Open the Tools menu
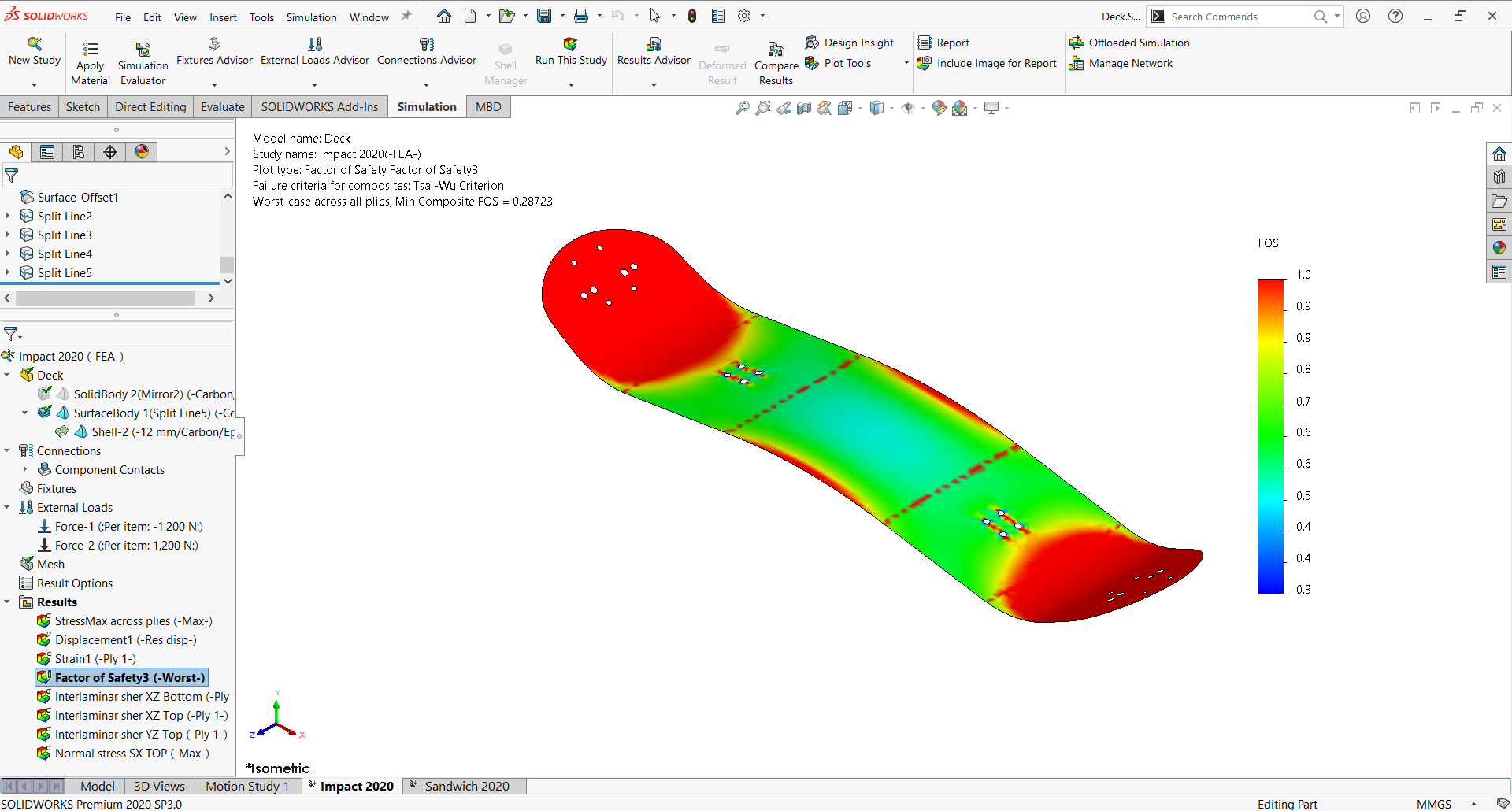1512x811 pixels. click(261, 17)
